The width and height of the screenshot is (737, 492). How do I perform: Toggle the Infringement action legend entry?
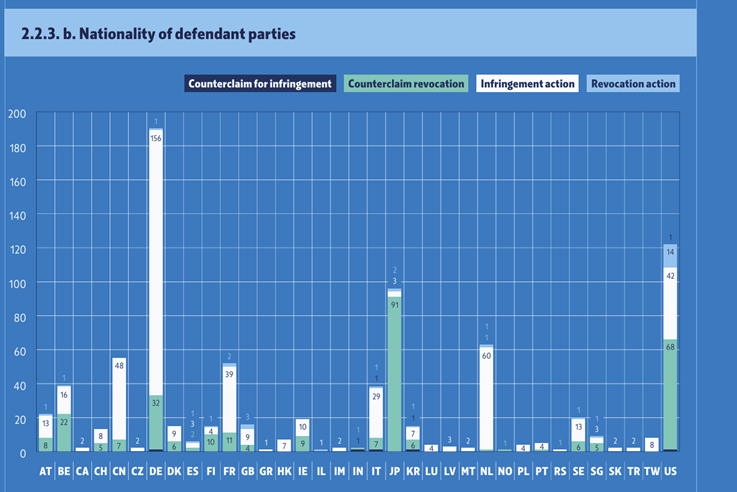(x=527, y=84)
